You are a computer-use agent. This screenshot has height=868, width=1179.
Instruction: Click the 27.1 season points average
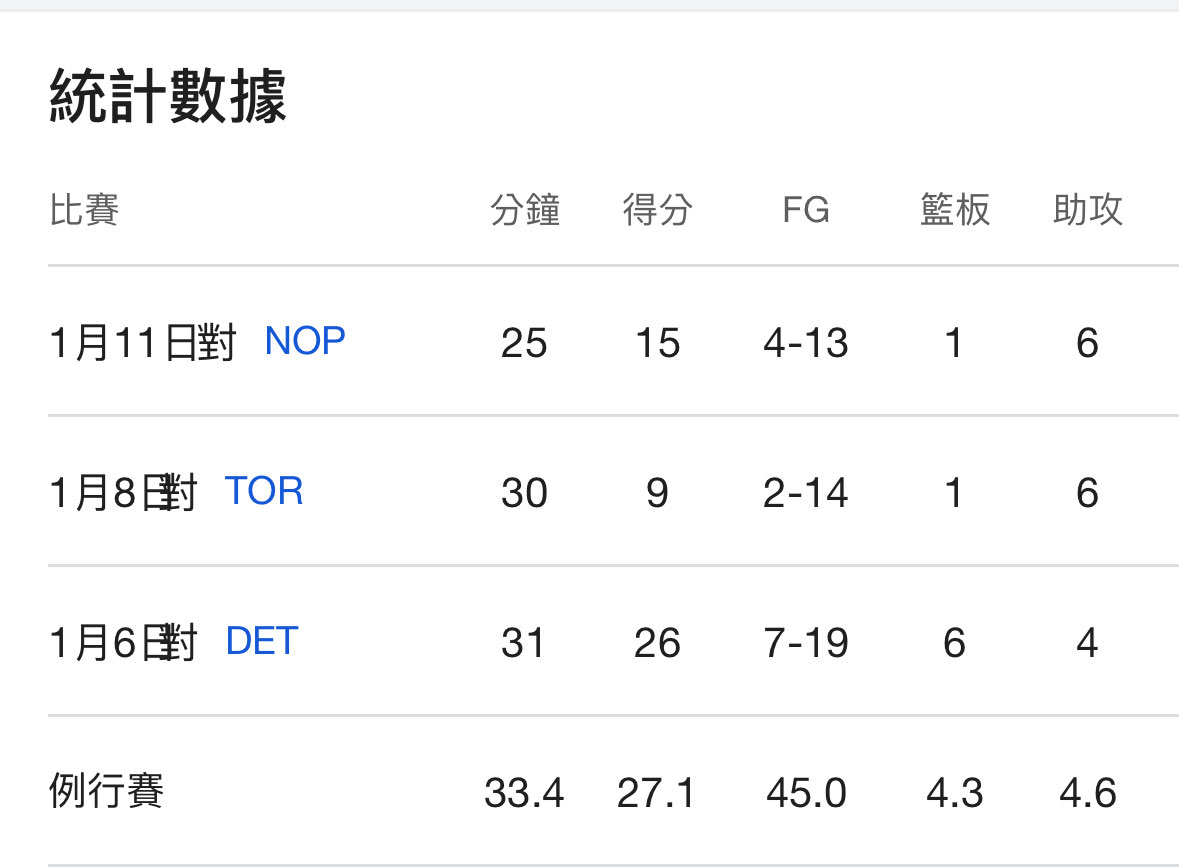coord(657,793)
